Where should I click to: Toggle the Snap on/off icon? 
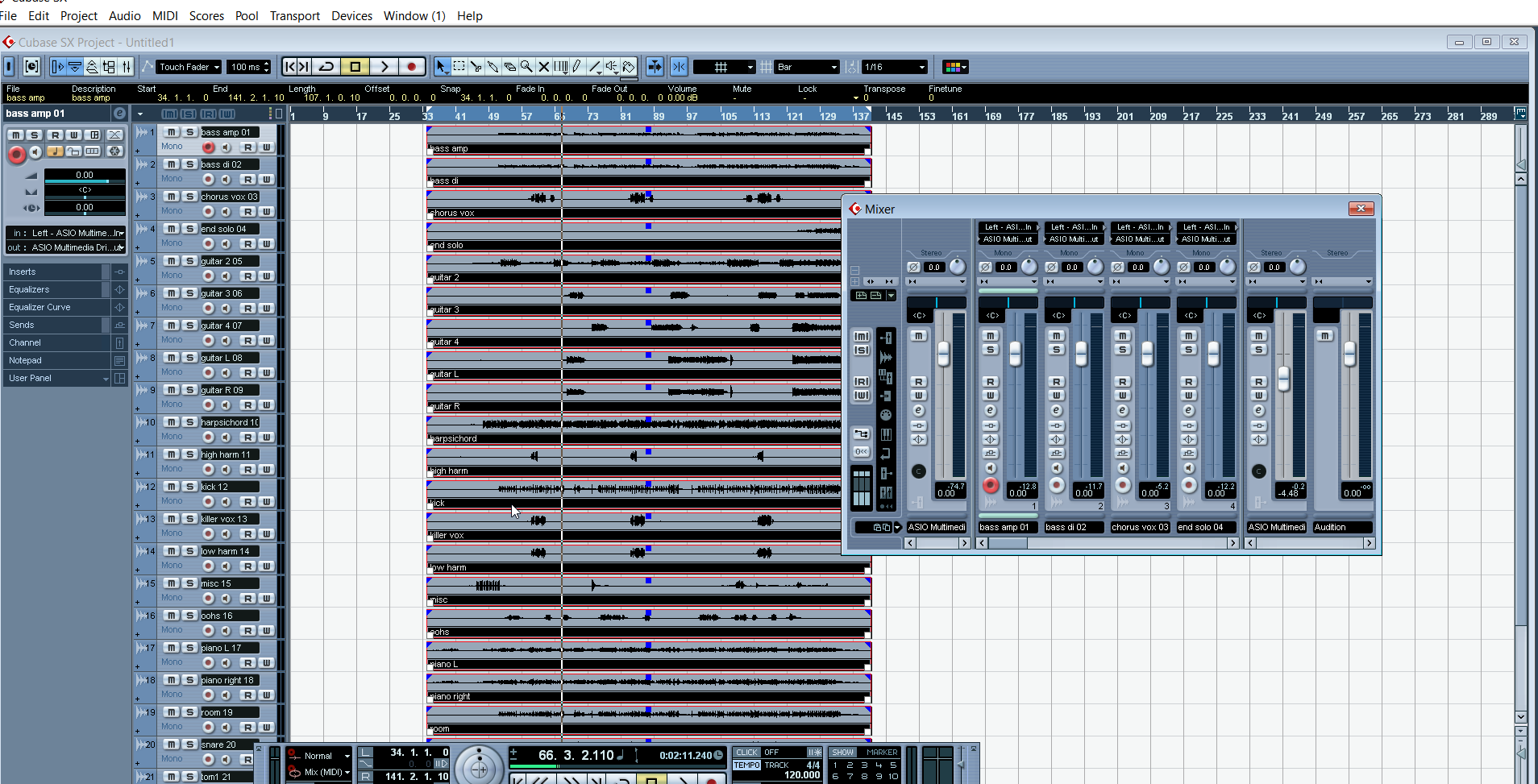point(679,67)
